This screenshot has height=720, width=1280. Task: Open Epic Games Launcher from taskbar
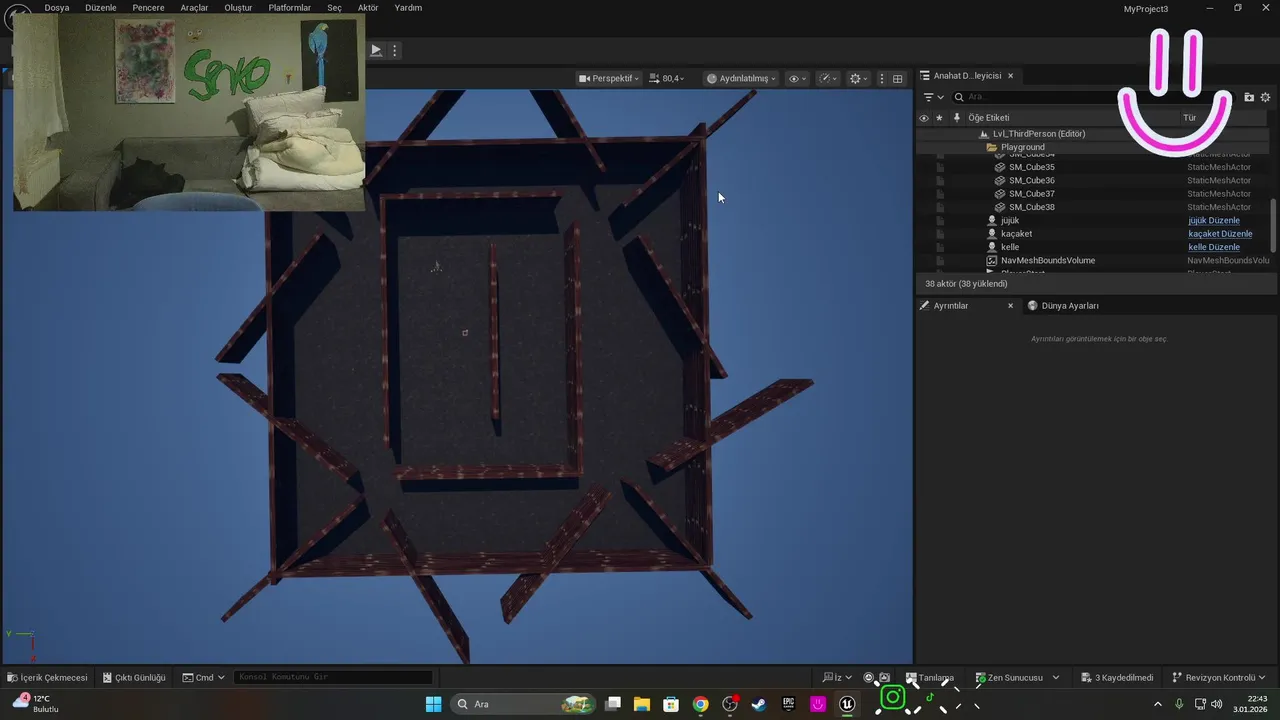pos(788,704)
